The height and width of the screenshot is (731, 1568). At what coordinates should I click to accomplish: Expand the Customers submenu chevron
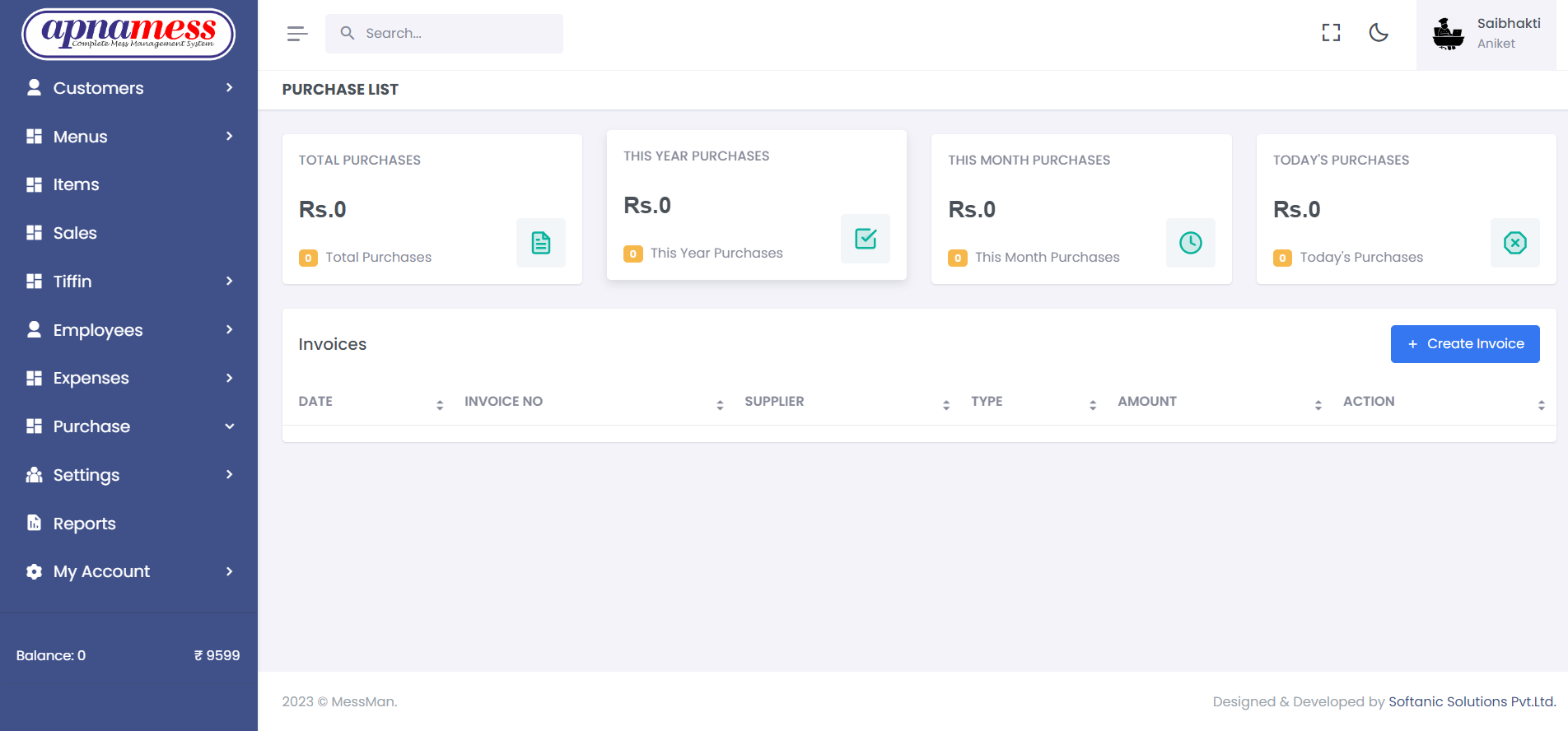[230, 87]
